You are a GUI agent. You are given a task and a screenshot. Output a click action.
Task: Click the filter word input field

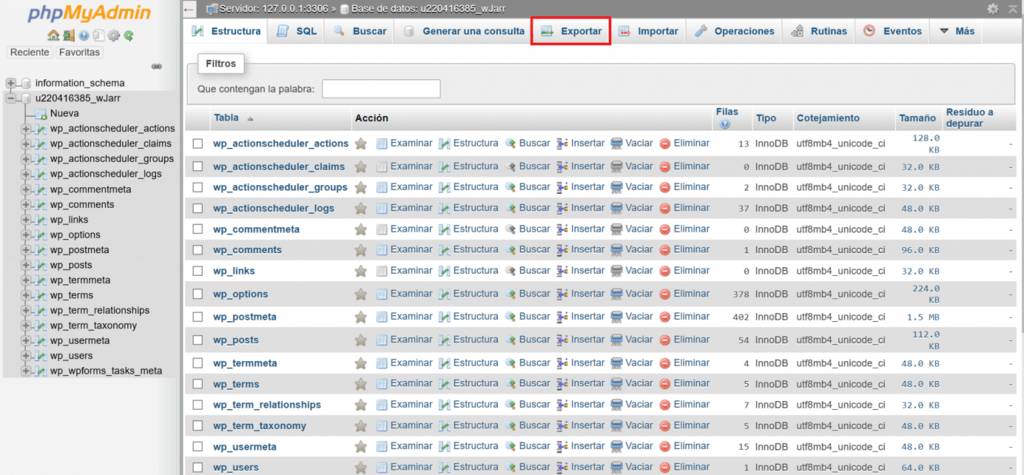[x=381, y=89]
